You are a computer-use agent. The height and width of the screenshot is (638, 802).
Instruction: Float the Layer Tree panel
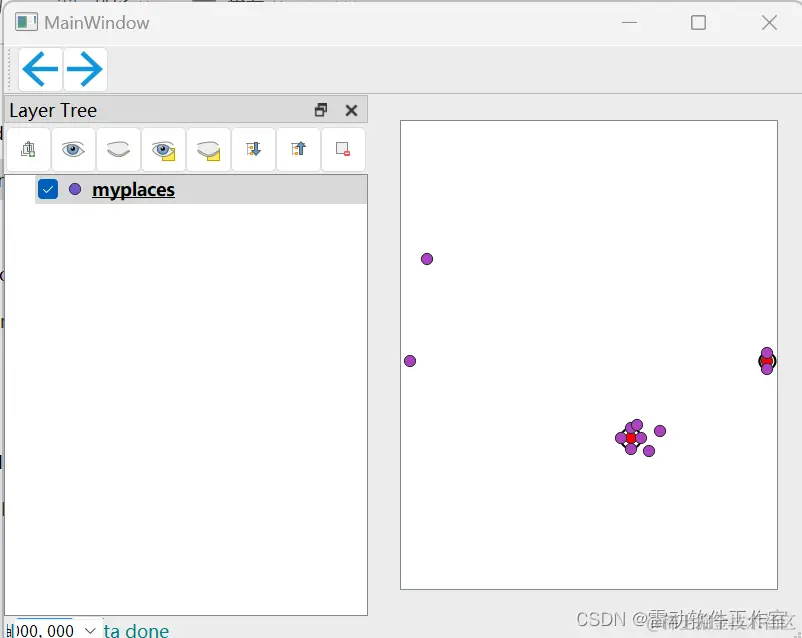pyautogui.click(x=321, y=110)
